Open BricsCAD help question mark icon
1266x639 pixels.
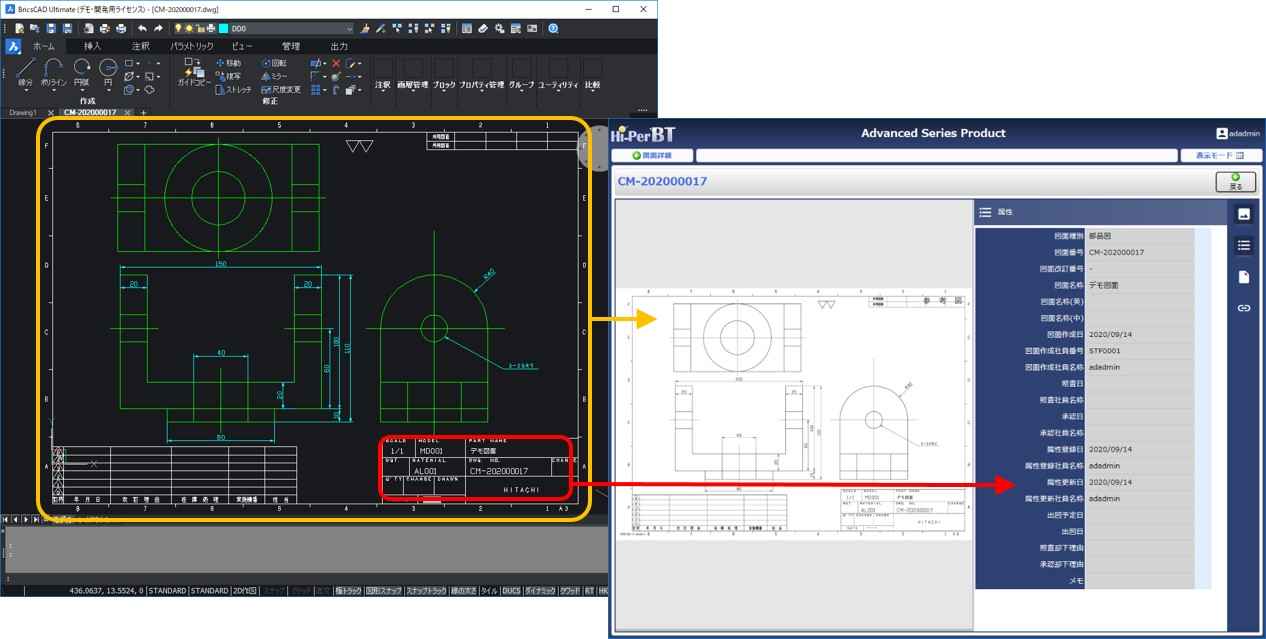click(553, 29)
